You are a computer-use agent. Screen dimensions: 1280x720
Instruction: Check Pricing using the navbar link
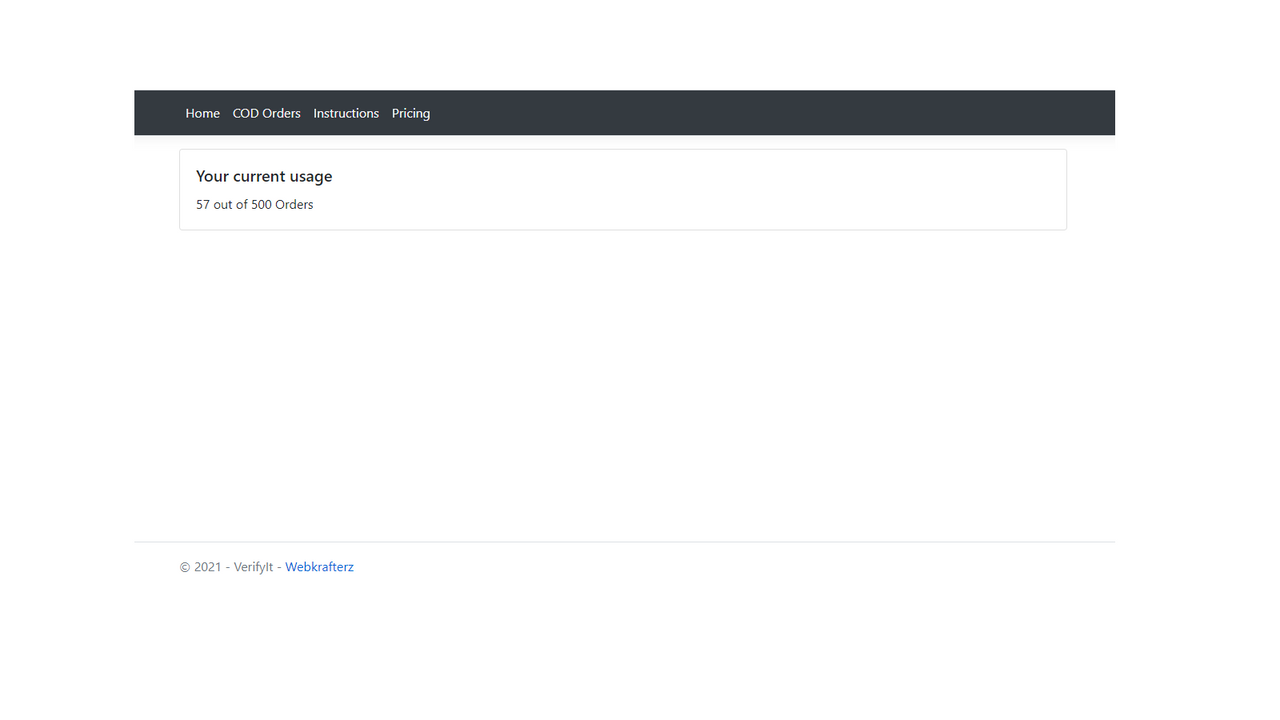tap(410, 113)
